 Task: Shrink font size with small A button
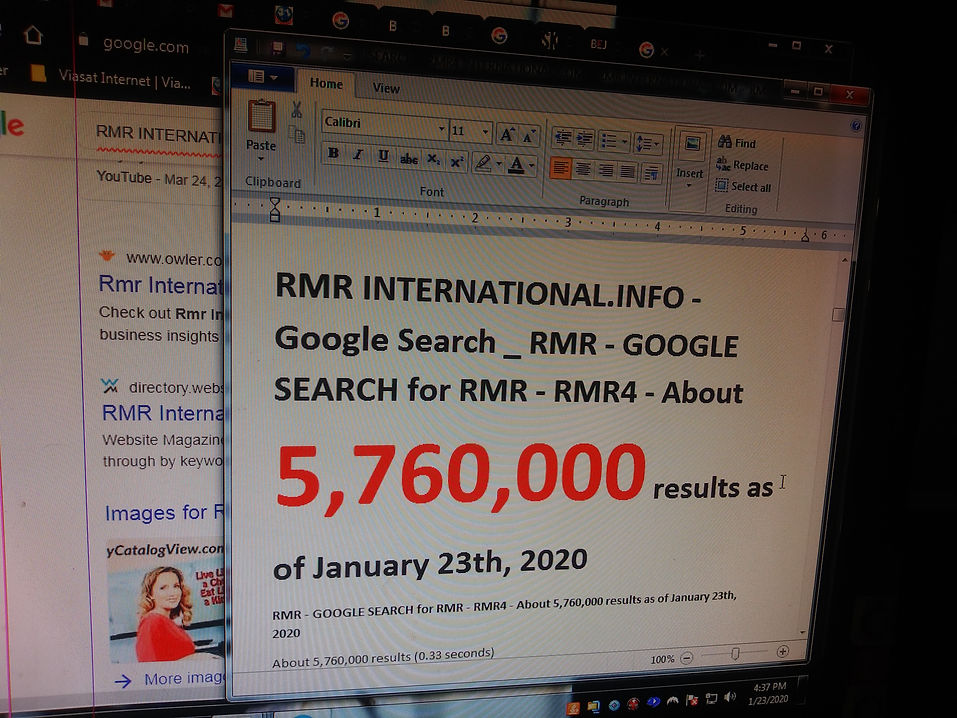(x=529, y=136)
